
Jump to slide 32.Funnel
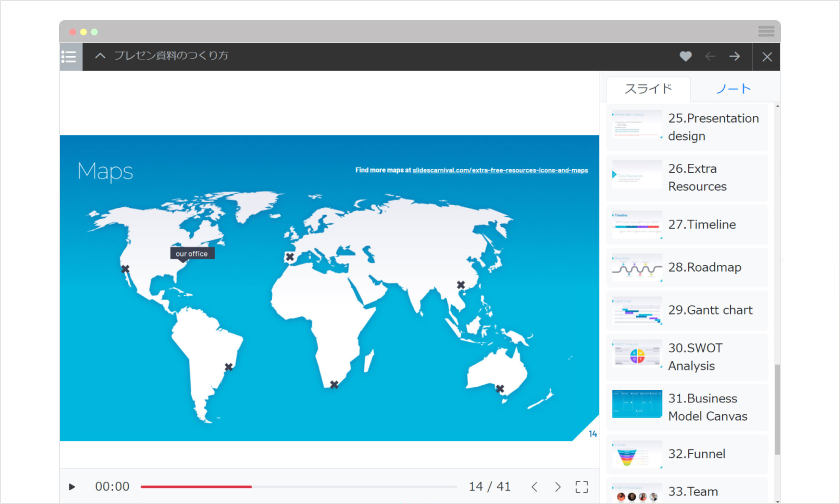click(x=687, y=454)
